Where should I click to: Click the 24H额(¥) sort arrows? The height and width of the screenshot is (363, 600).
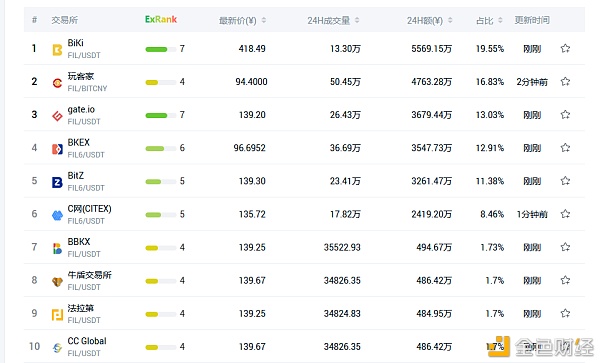[x=450, y=20]
